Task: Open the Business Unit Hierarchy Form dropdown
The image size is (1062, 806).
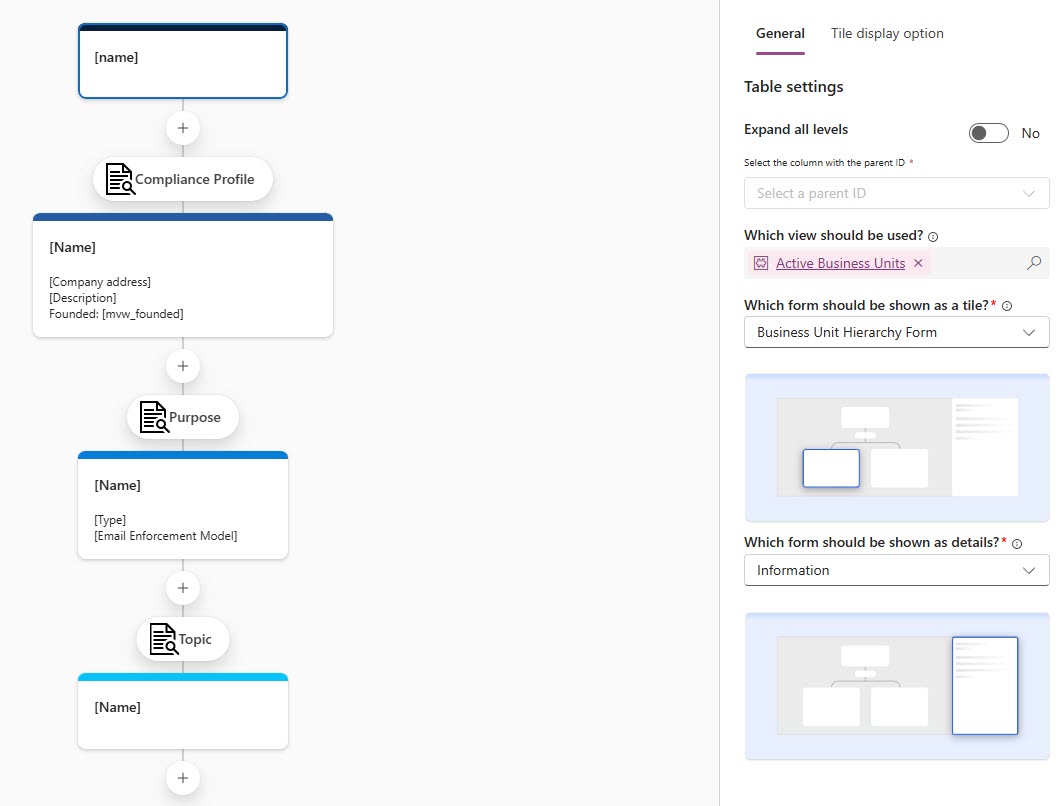Action: tap(896, 332)
